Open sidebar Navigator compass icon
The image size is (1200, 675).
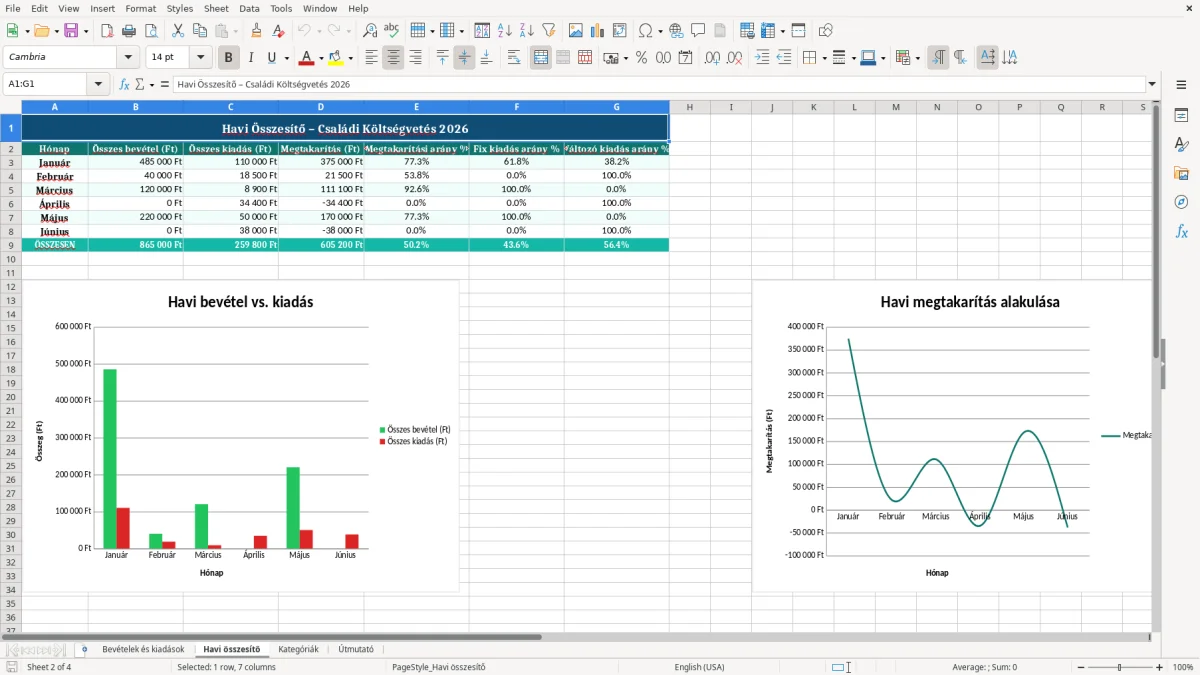1181,202
